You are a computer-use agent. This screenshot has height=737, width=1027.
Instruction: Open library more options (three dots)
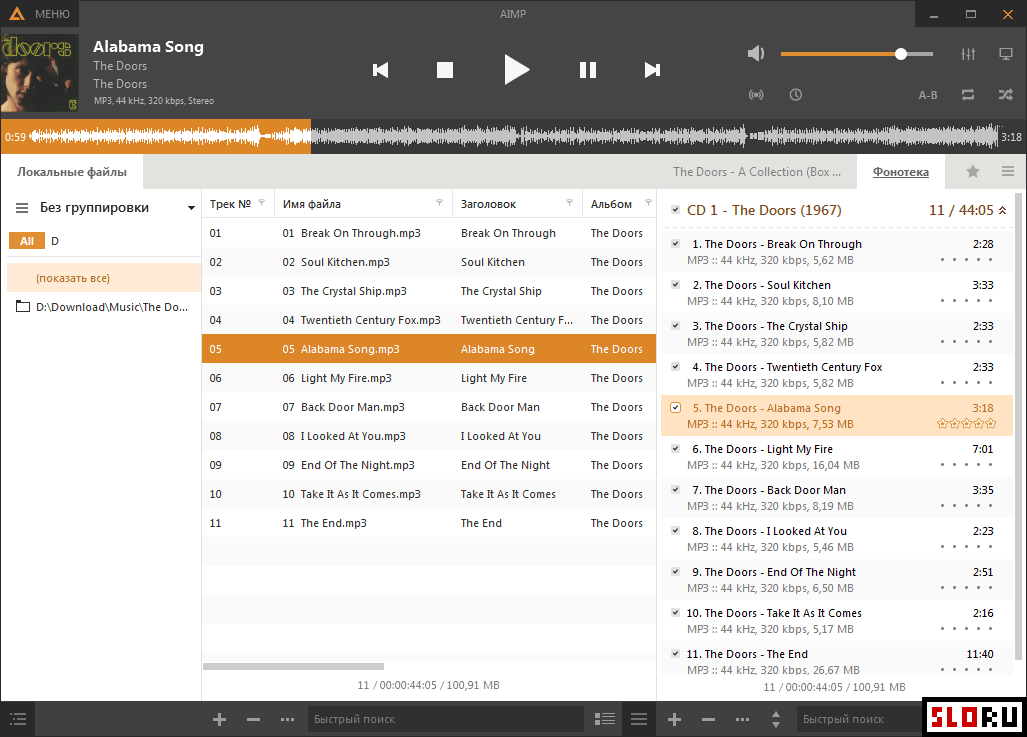coord(288,719)
